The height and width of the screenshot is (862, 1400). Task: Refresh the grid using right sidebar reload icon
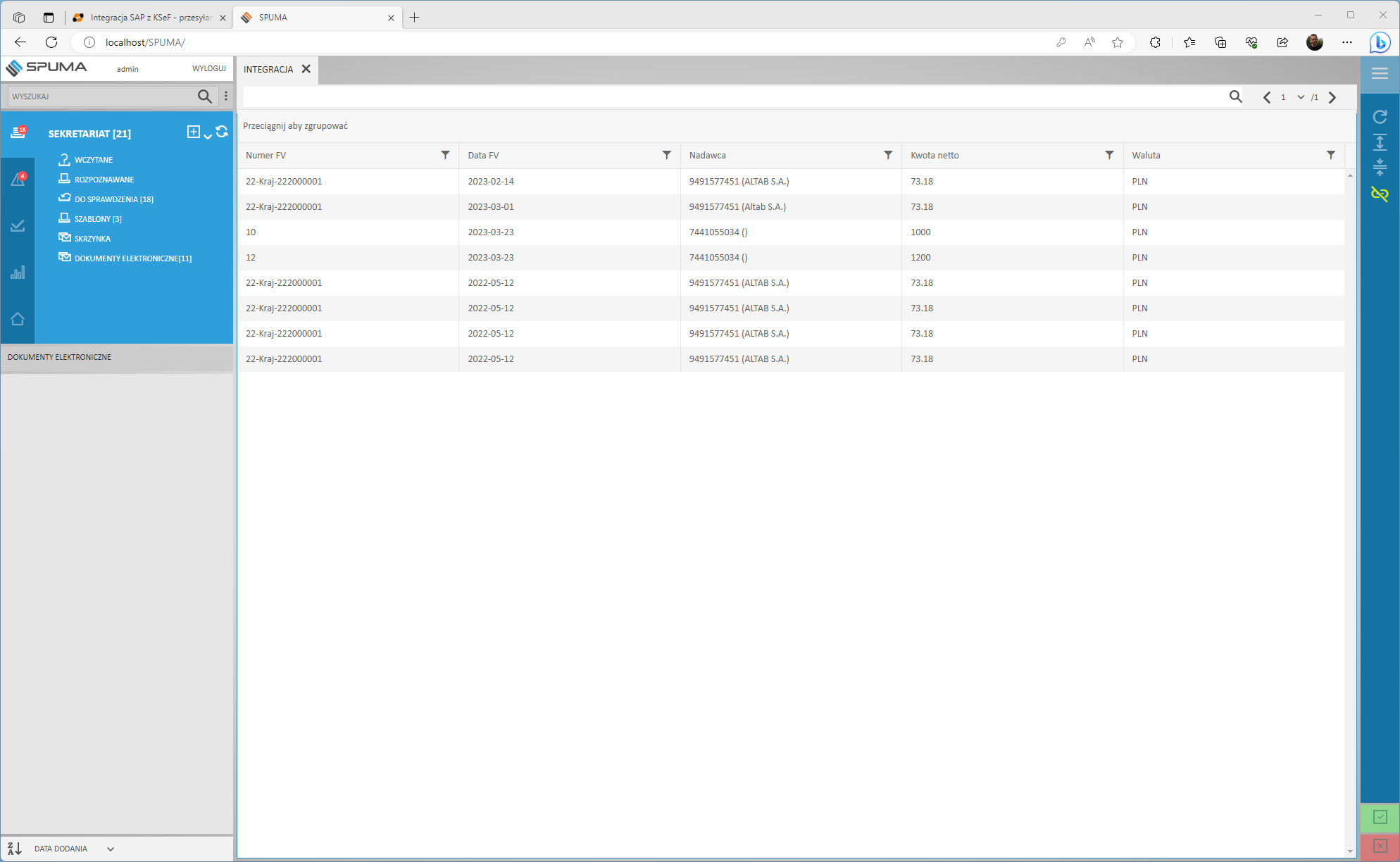(1380, 117)
